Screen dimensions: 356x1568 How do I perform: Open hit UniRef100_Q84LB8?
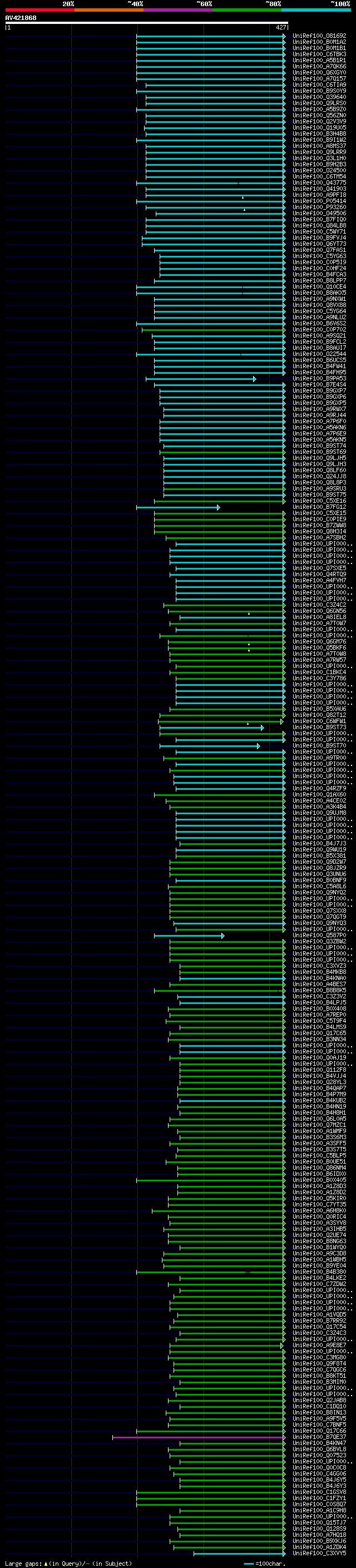pos(319,225)
